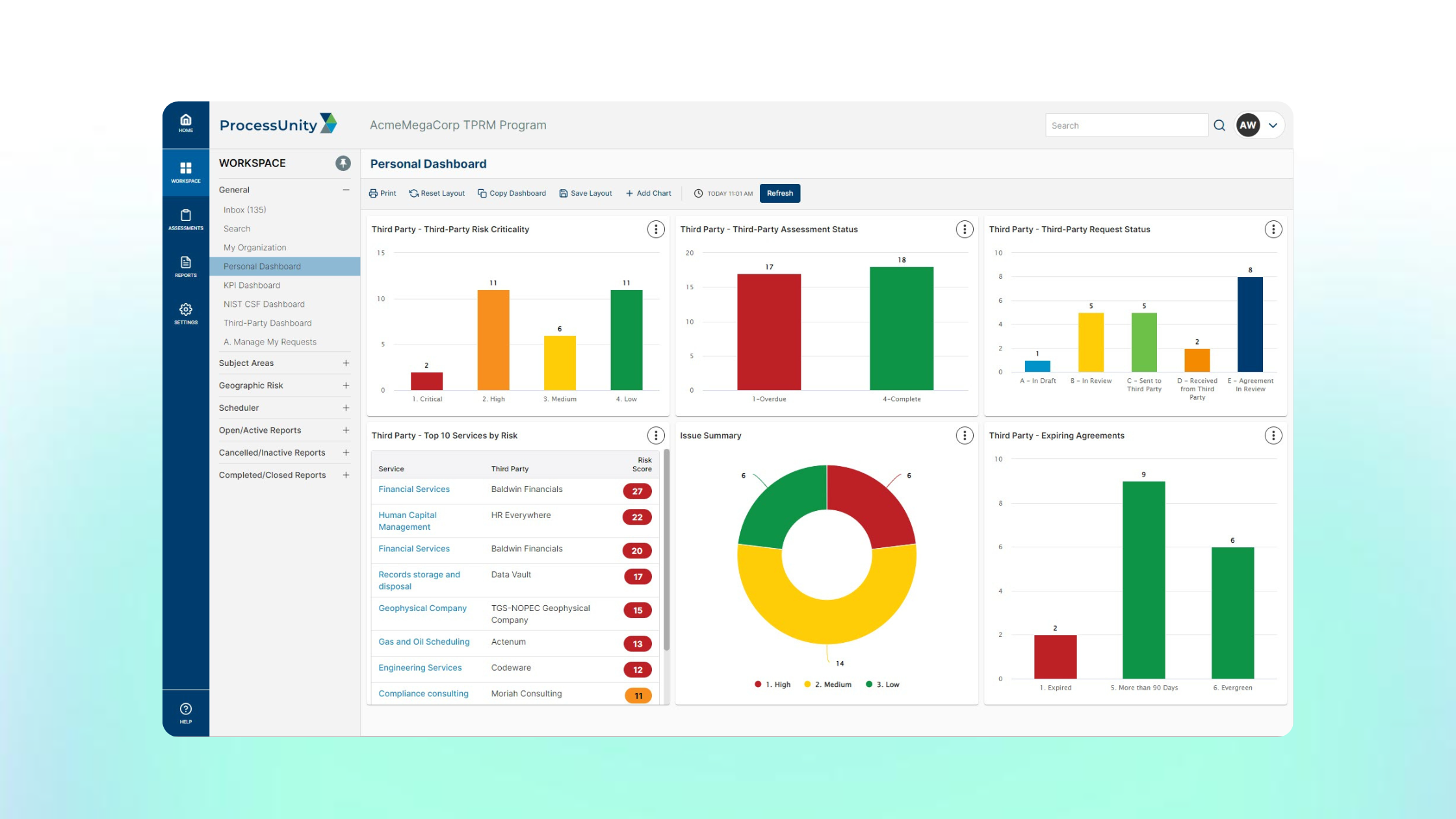Open the Settings gear icon
The image size is (1456, 819).
point(186,313)
